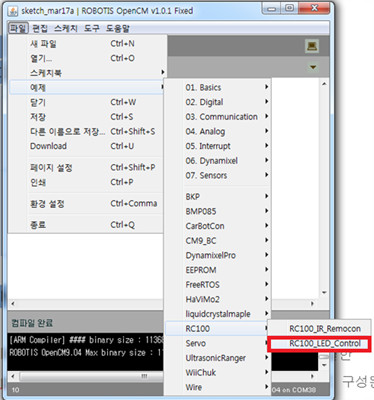Image resolution: width=374 pixels, height=400 pixels.
Task: Open the 도구 menu
Action: click(92, 28)
